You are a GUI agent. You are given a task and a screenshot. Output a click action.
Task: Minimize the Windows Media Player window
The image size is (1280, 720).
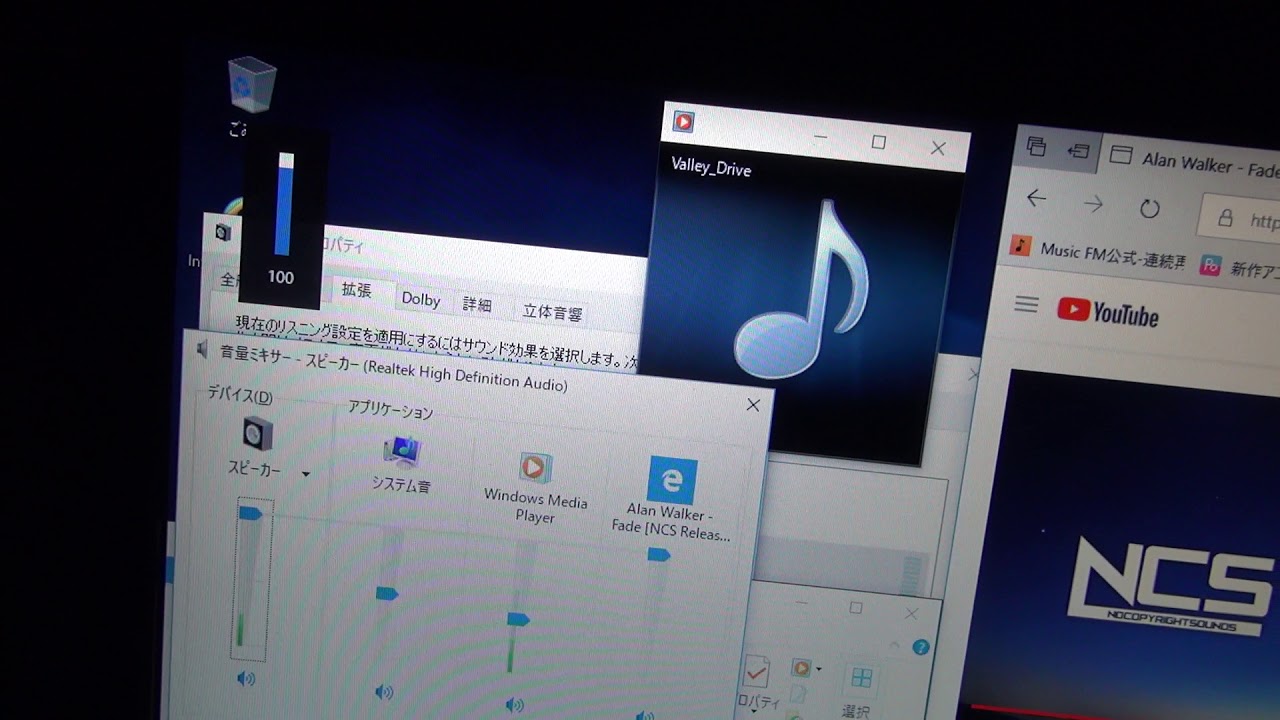coord(821,138)
